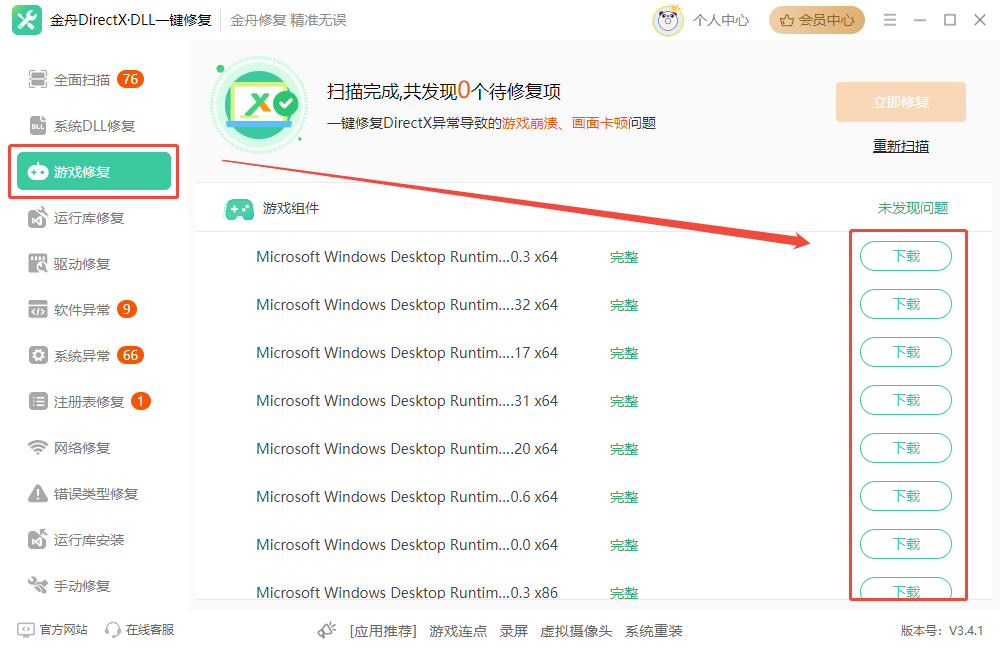
Task: Open 个人中心 account link
Action: 721,20
